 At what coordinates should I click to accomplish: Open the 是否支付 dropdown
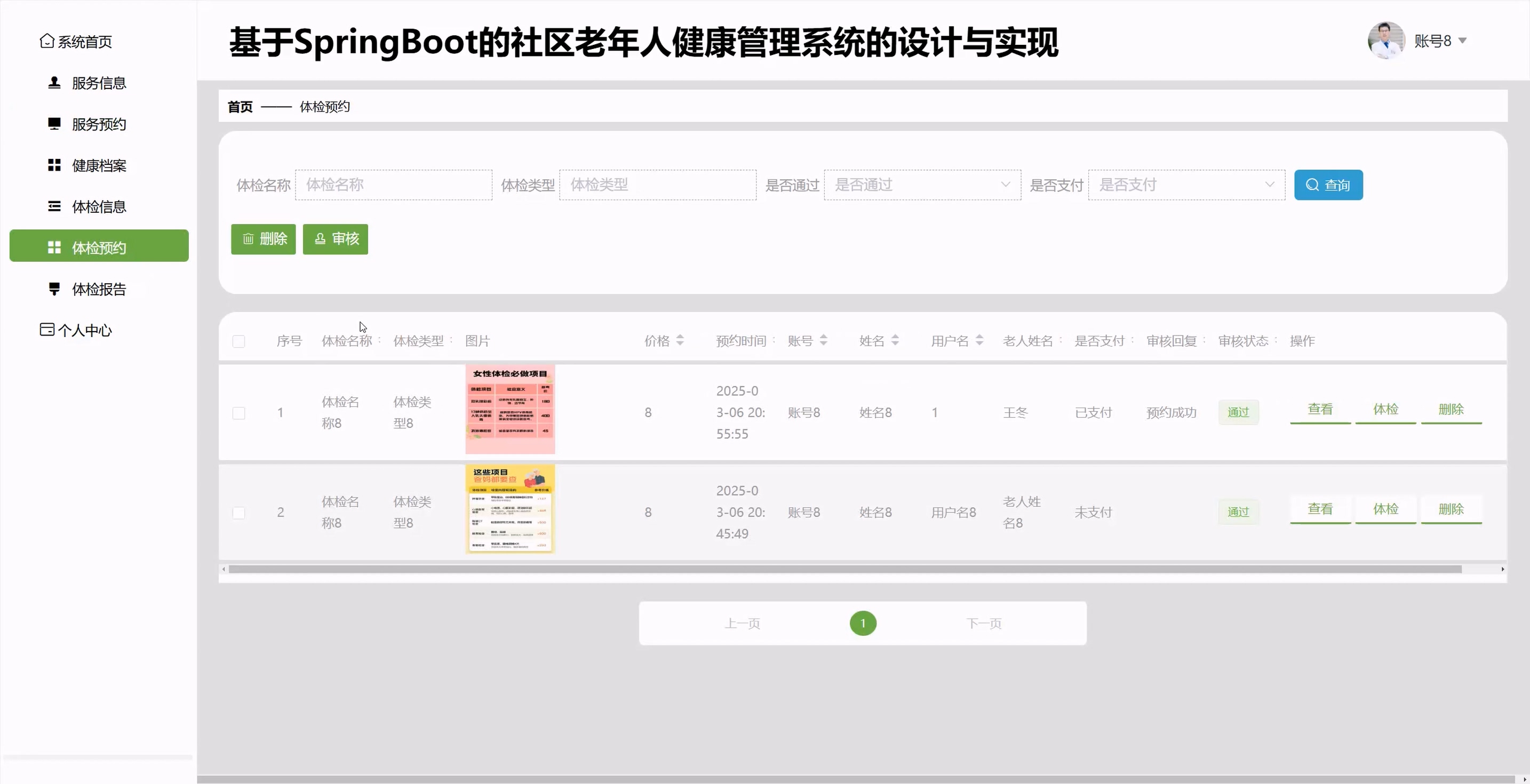pos(1186,185)
